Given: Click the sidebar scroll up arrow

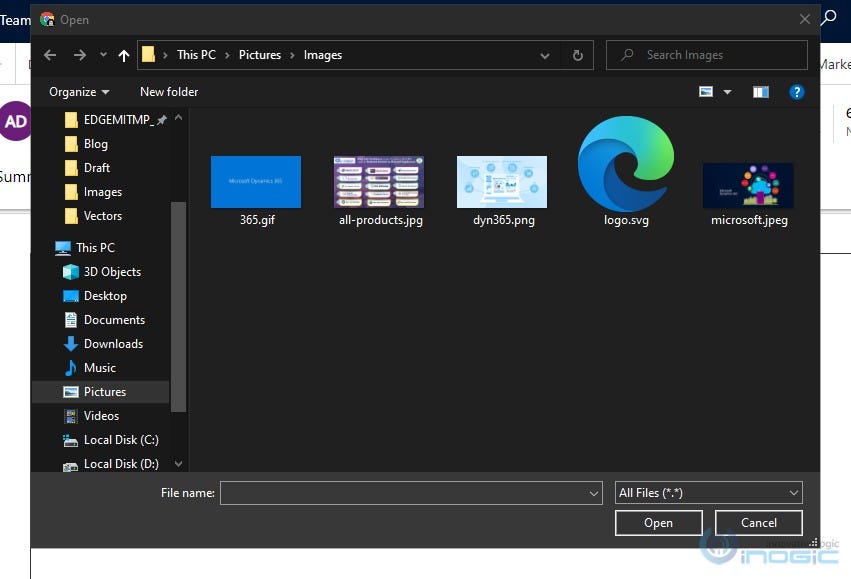Looking at the screenshot, I should click(x=179, y=118).
